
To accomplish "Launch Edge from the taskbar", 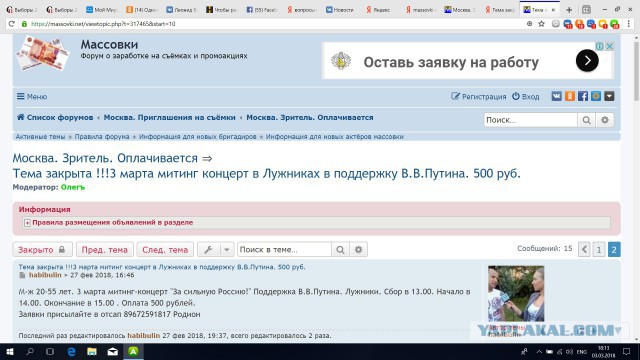I will coord(71,351).
